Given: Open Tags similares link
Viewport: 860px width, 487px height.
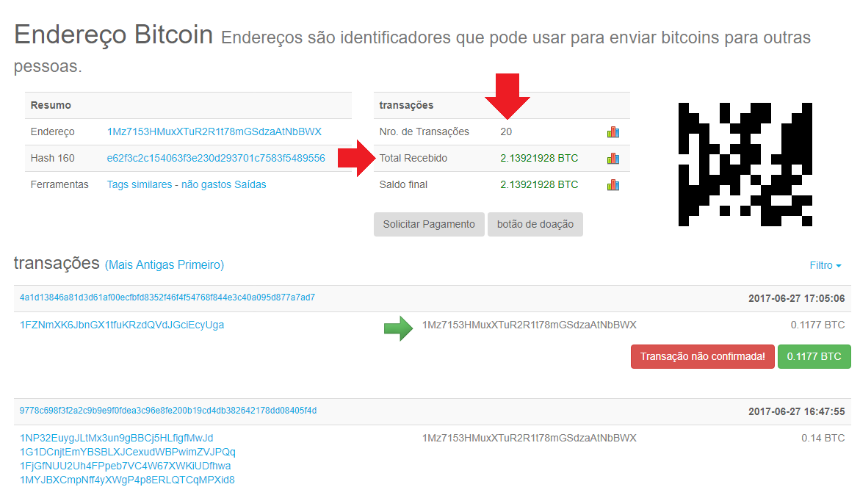Looking at the screenshot, I should [139, 184].
